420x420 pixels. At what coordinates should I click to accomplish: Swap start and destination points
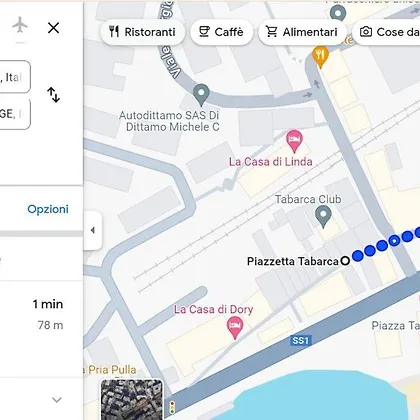coord(53,95)
